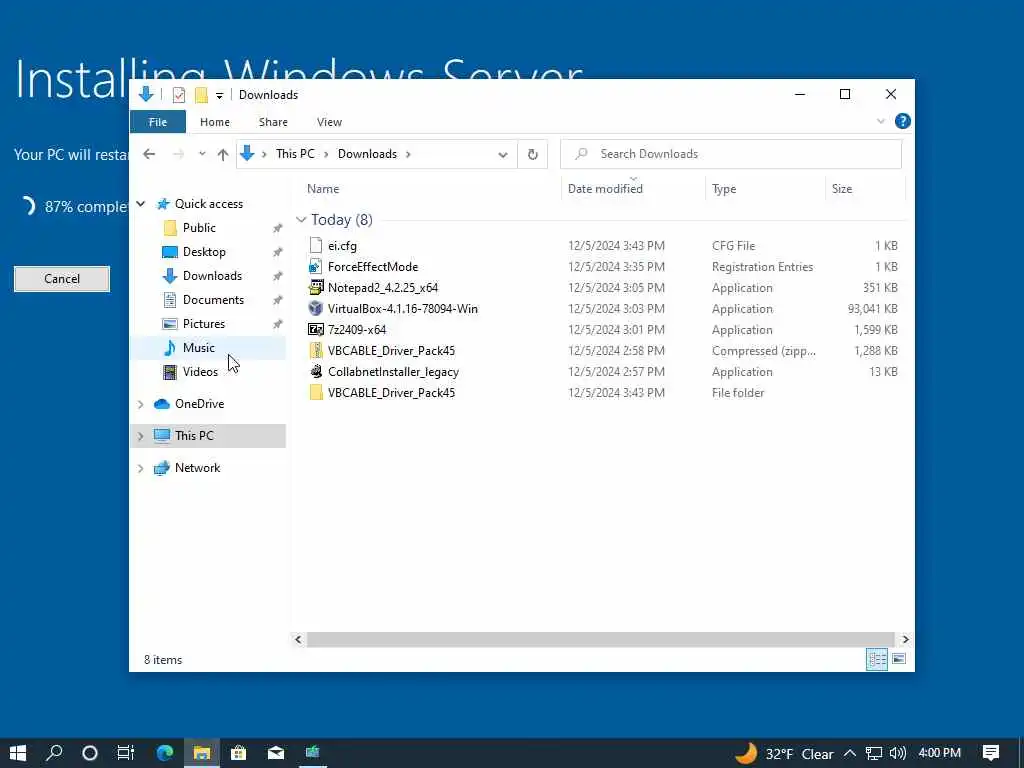Select the Notepad2_4.2.25_x64 application icon

pos(316,287)
